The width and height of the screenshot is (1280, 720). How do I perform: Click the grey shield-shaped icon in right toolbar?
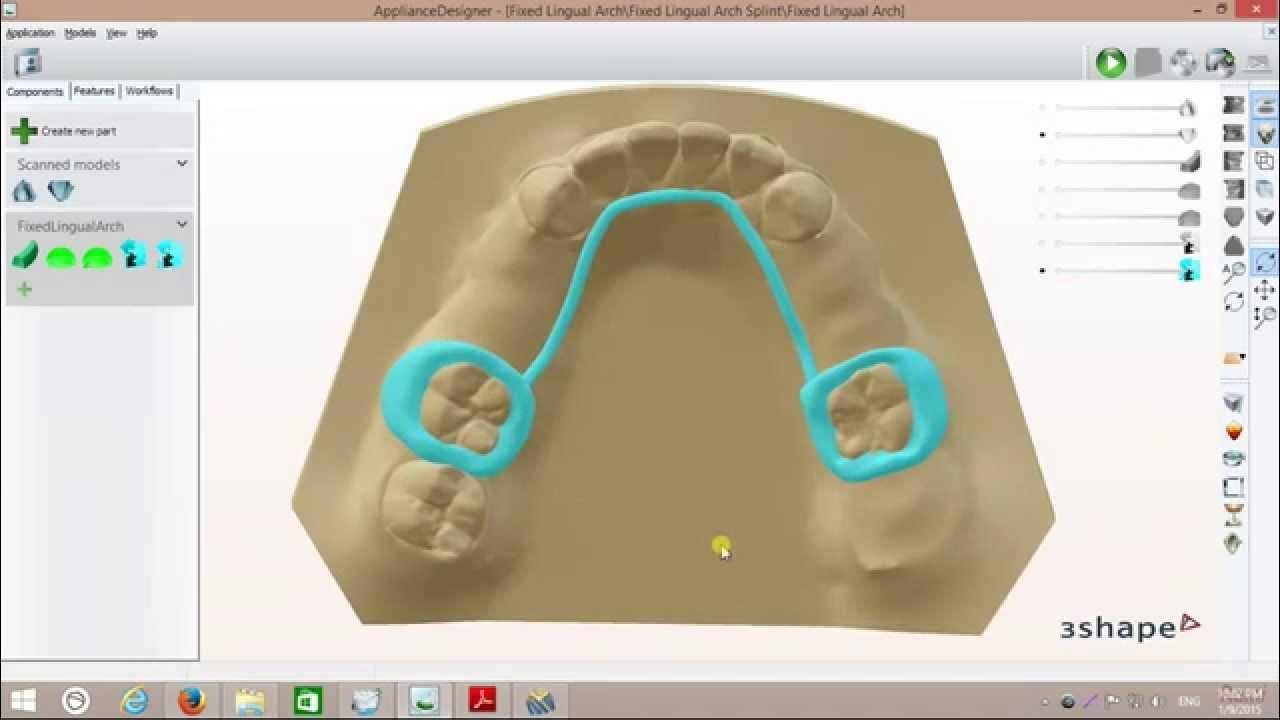click(1234, 217)
